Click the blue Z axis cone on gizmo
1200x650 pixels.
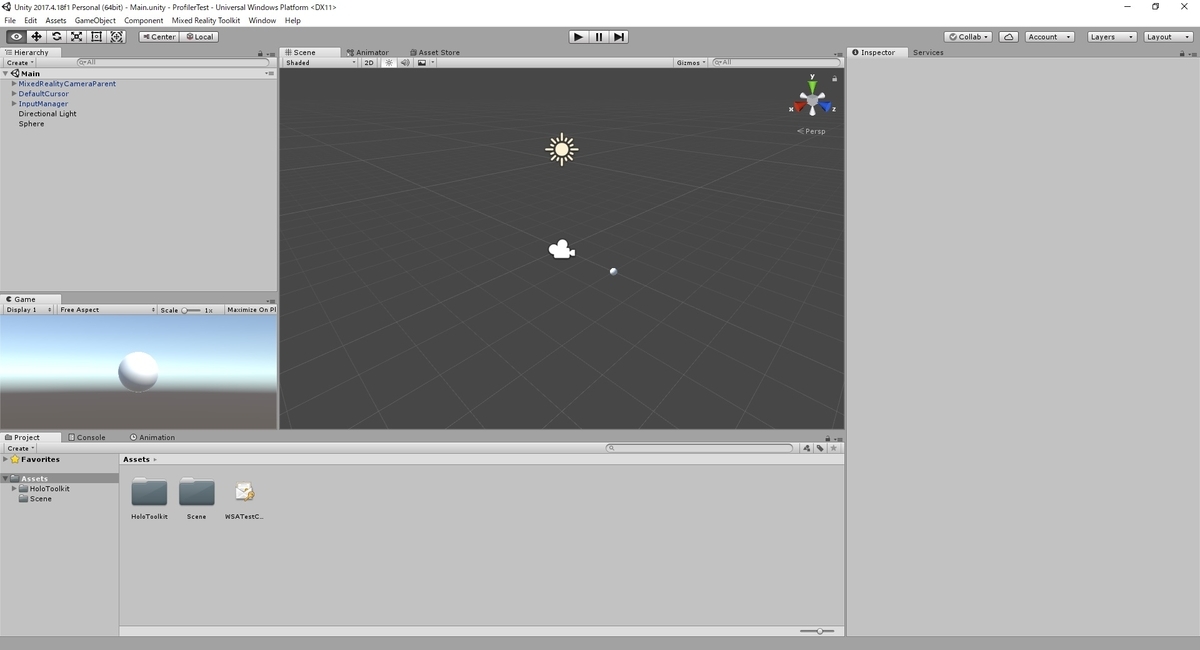coord(826,106)
